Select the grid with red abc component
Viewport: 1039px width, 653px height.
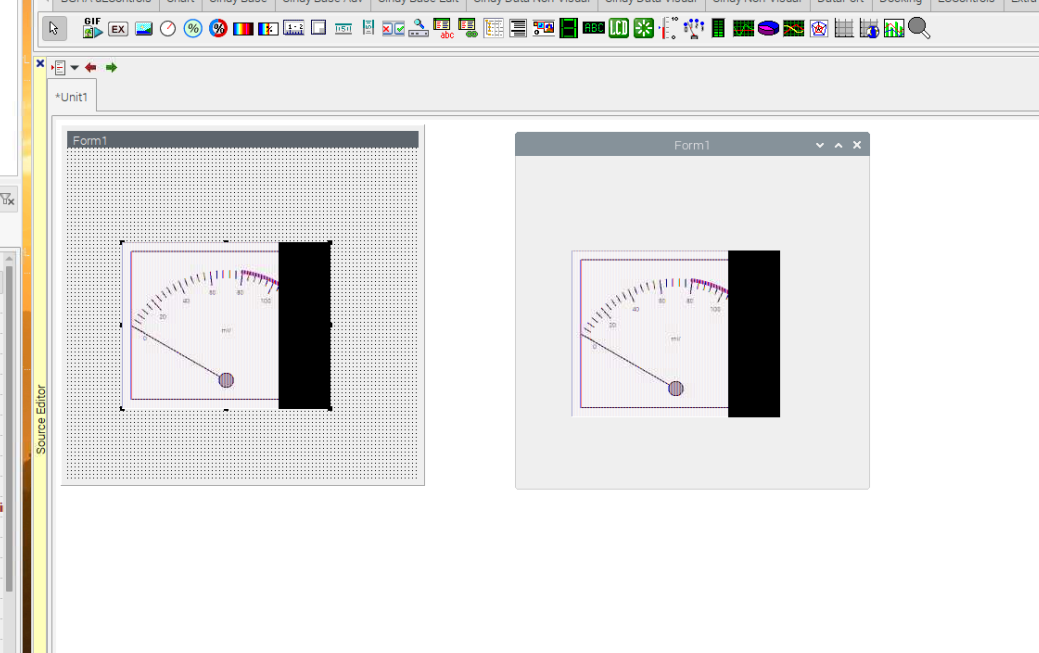click(443, 29)
